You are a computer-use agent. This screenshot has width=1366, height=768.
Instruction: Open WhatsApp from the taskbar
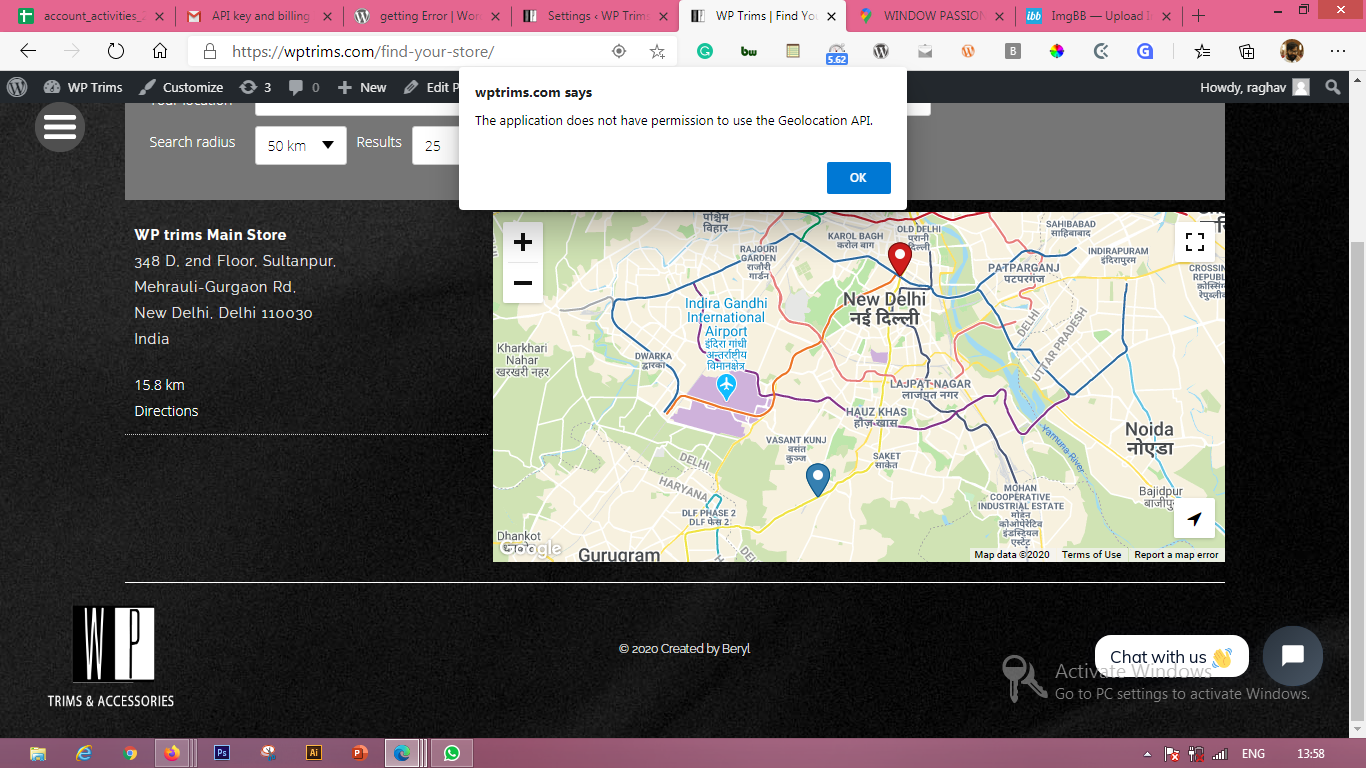(452, 753)
